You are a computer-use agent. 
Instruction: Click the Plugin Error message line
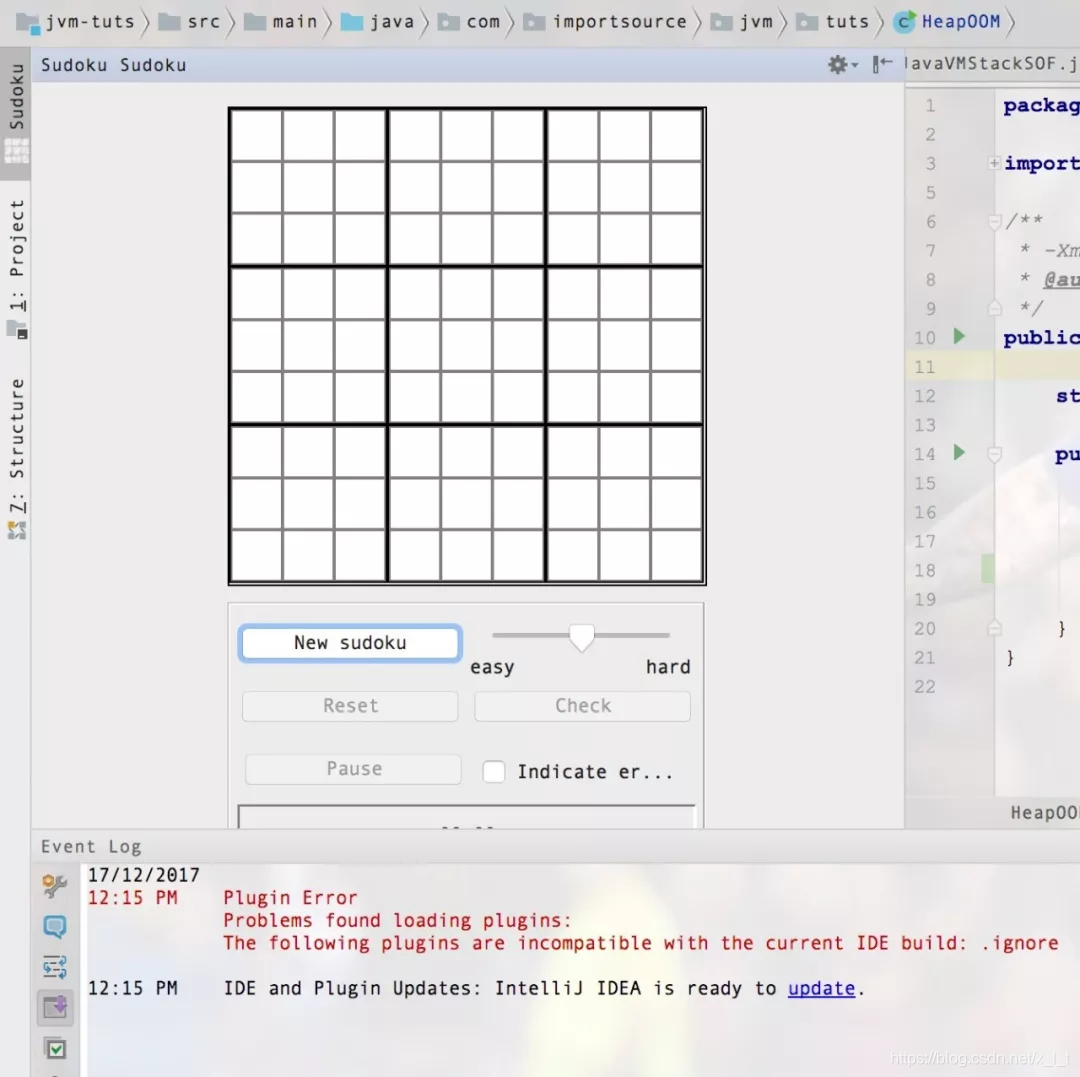(x=290, y=898)
